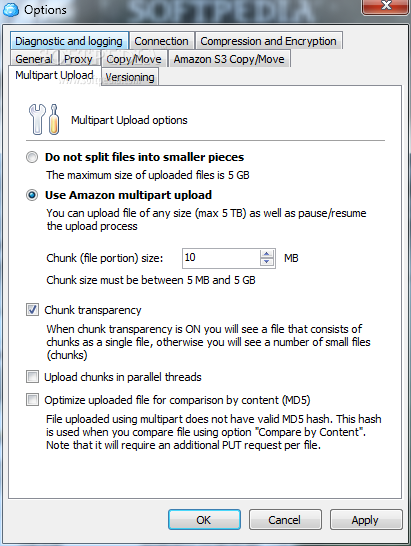Open Amazon S3 Copy/Move tab
The height and width of the screenshot is (546, 411).
229,59
